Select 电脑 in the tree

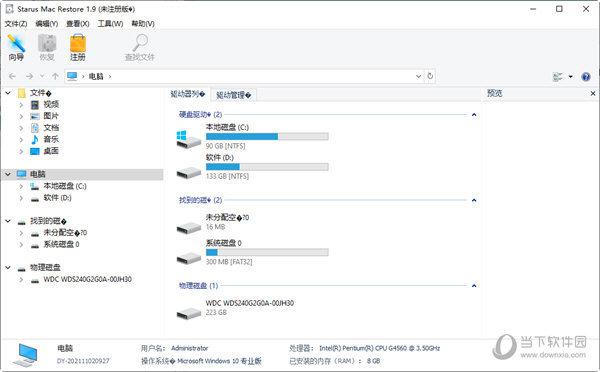click(x=38, y=174)
